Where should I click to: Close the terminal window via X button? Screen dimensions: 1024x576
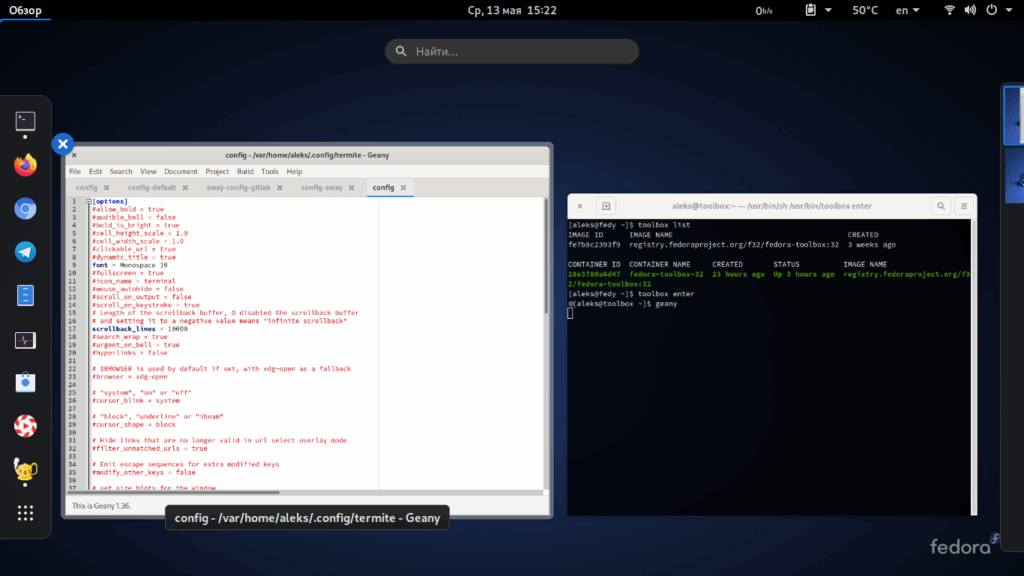tap(580, 206)
